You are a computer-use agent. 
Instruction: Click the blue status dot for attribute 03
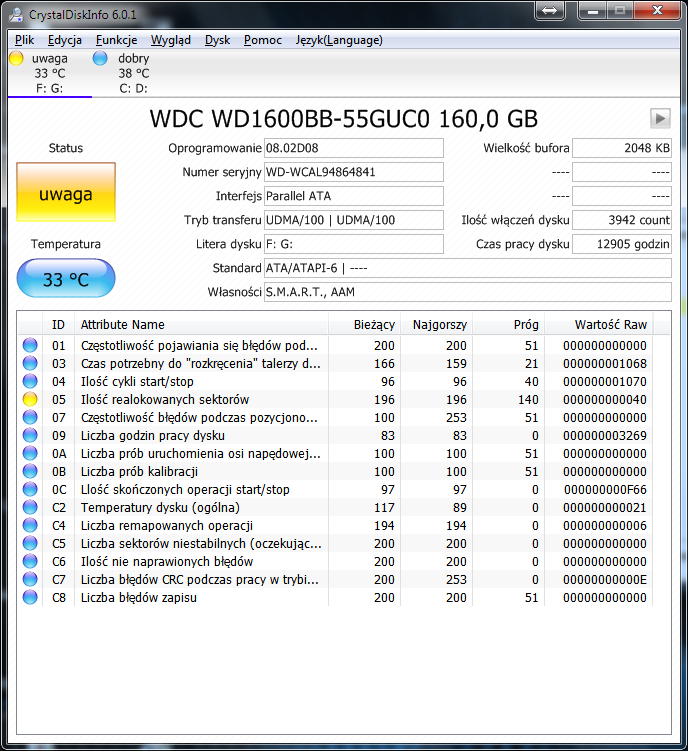click(x=30, y=364)
